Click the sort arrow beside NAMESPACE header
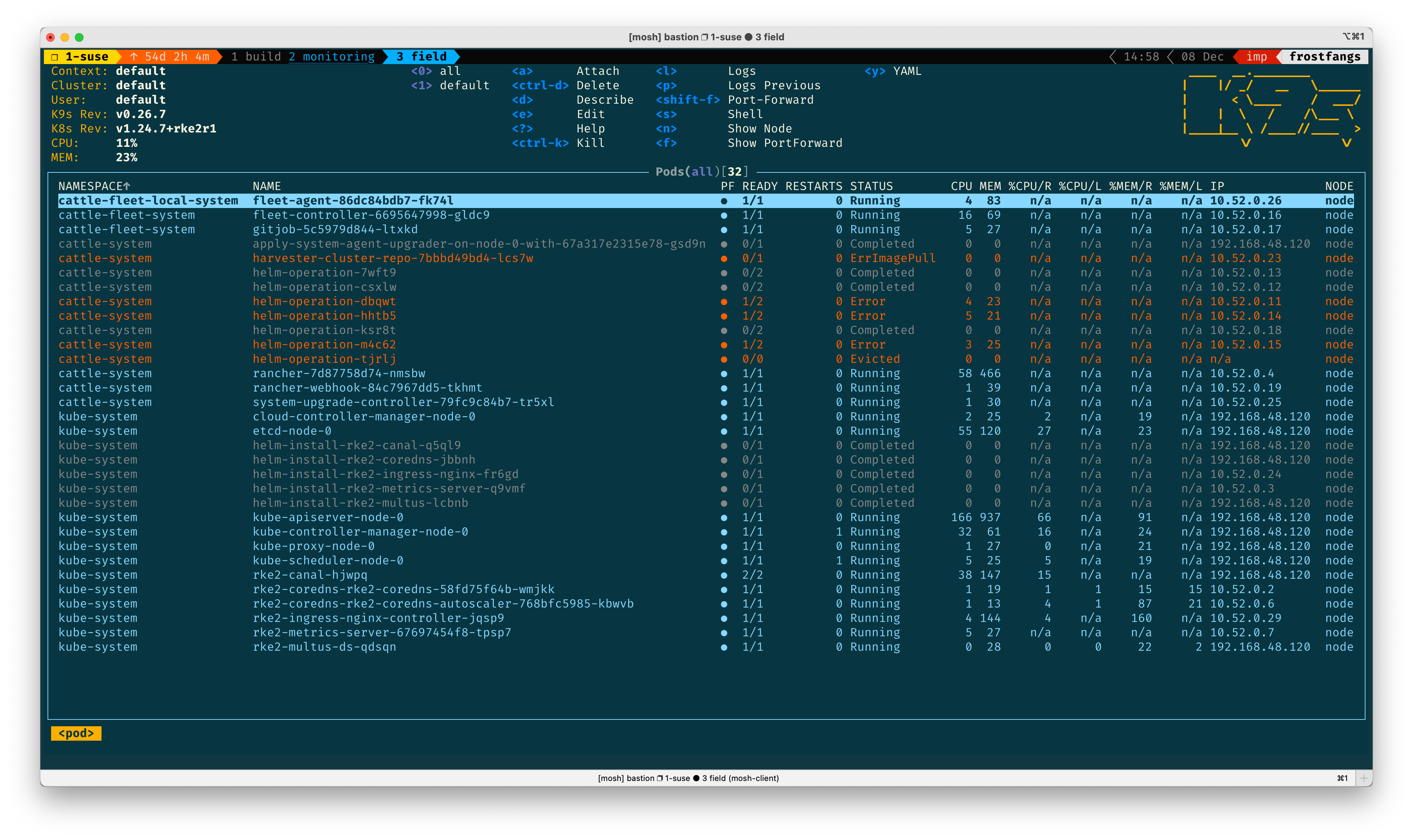The height and width of the screenshot is (840, 1413). pyautogui.click(x=127, y=186)
